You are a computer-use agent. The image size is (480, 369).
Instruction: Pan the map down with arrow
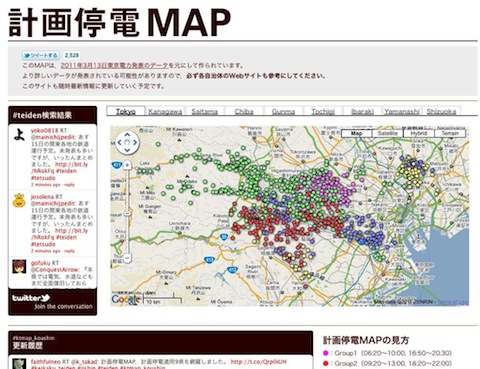pos(127,150)
